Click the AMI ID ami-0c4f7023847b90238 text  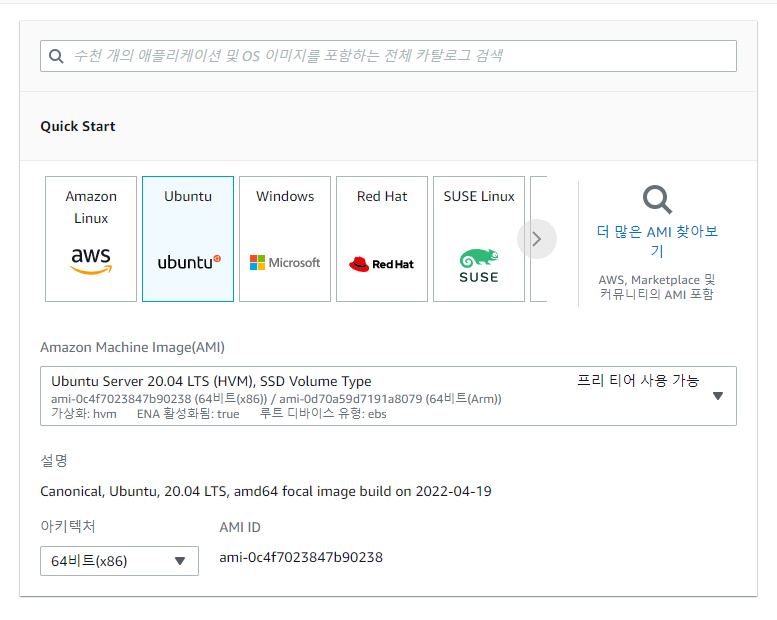(301, 558)
